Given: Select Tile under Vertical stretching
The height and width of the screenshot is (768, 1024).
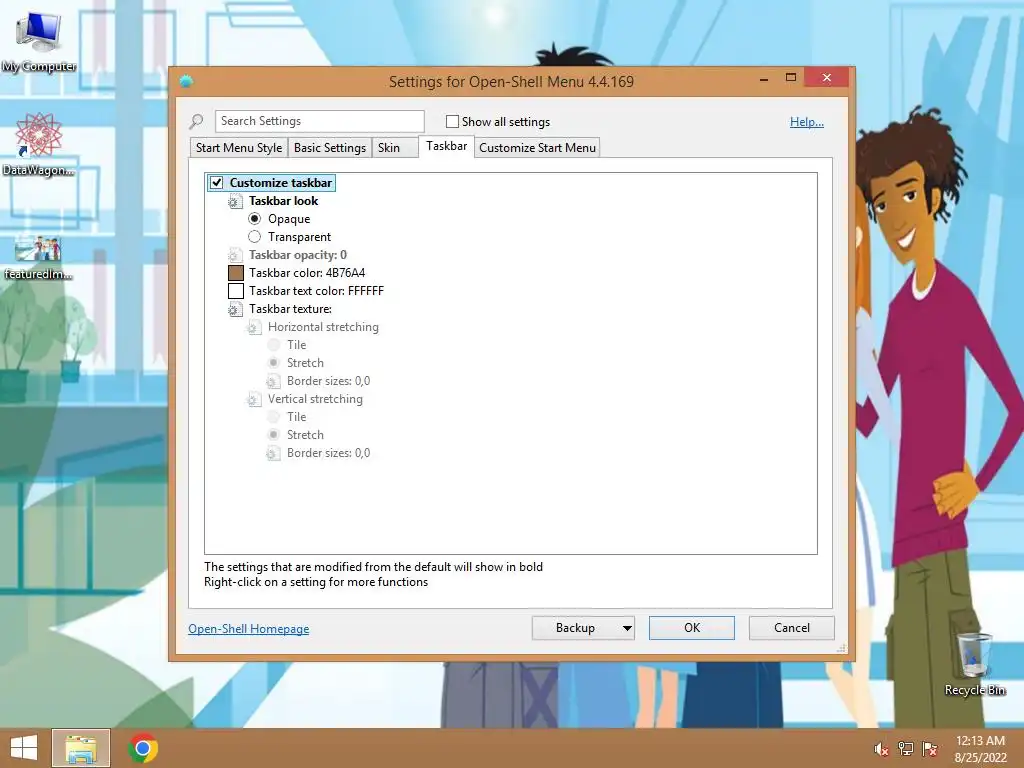Looking at the screenshot, I should pos(274,417).
